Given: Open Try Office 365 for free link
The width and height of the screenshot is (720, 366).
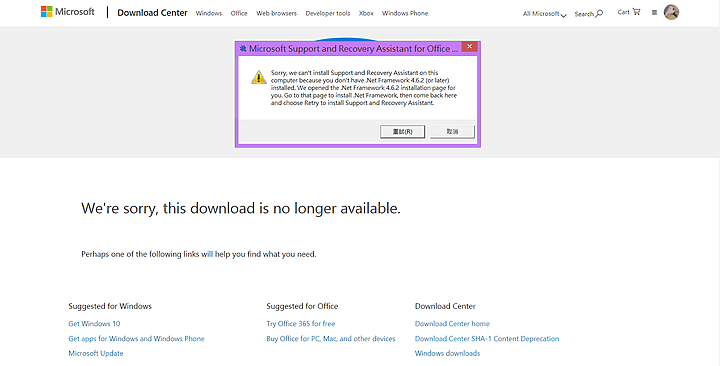Looking at the screenshot, I should pos(301,324).
